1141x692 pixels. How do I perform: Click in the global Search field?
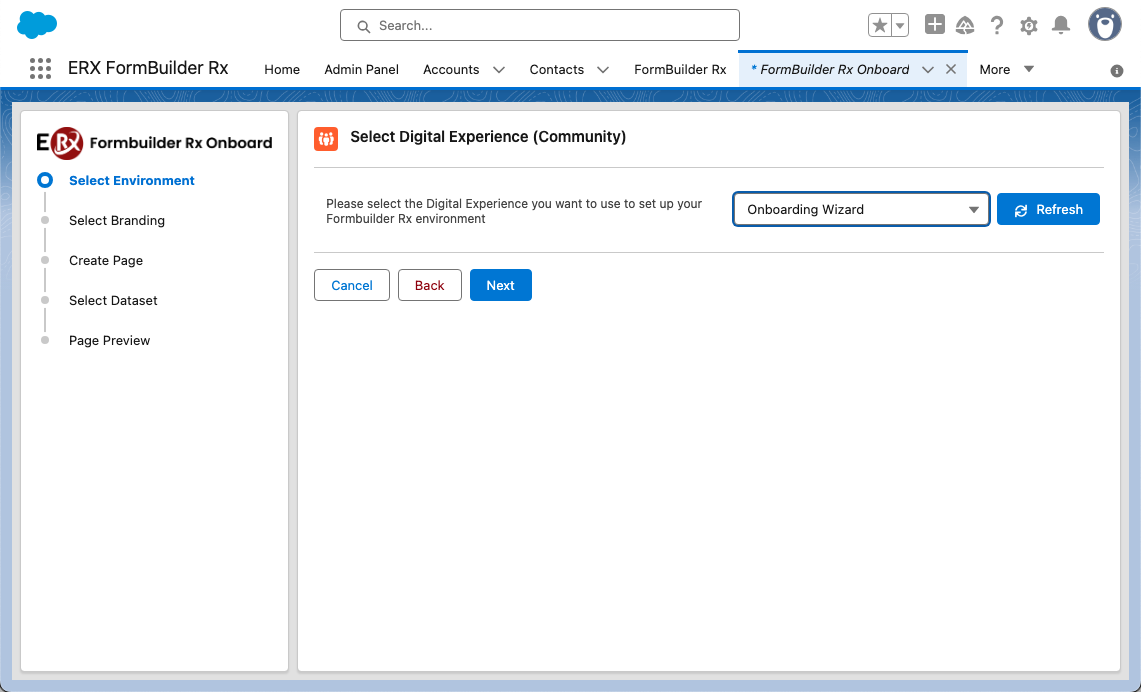540,26
